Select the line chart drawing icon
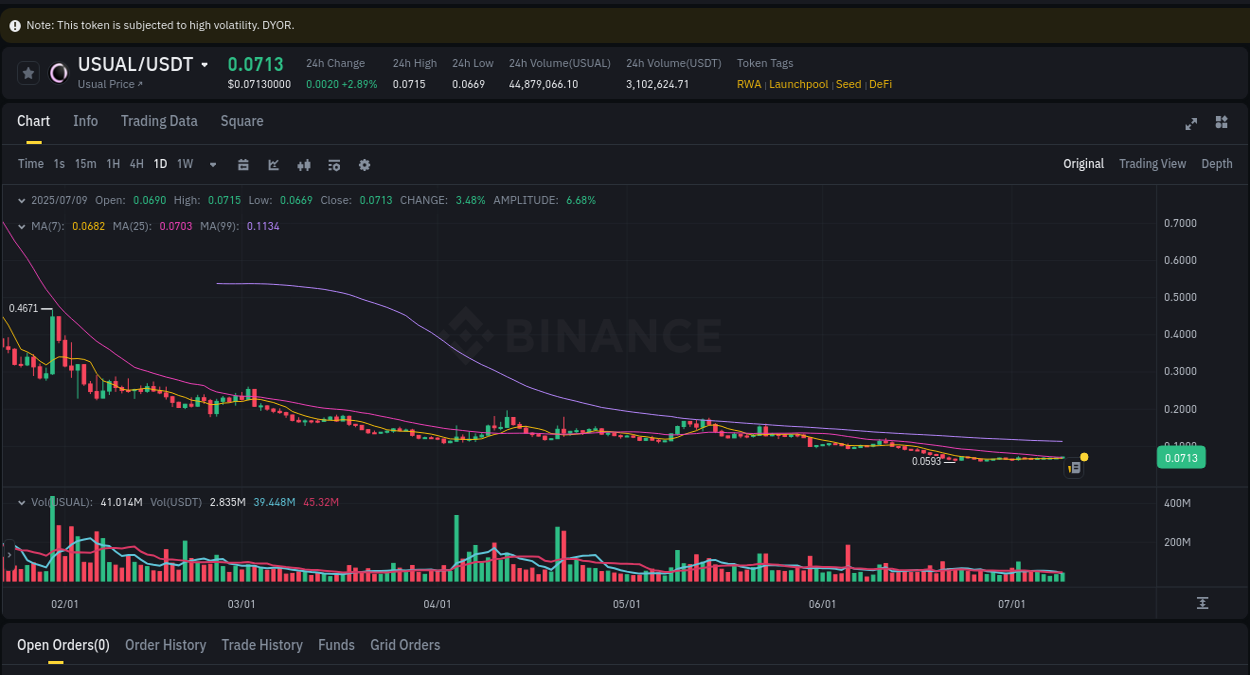 [273, 164]
